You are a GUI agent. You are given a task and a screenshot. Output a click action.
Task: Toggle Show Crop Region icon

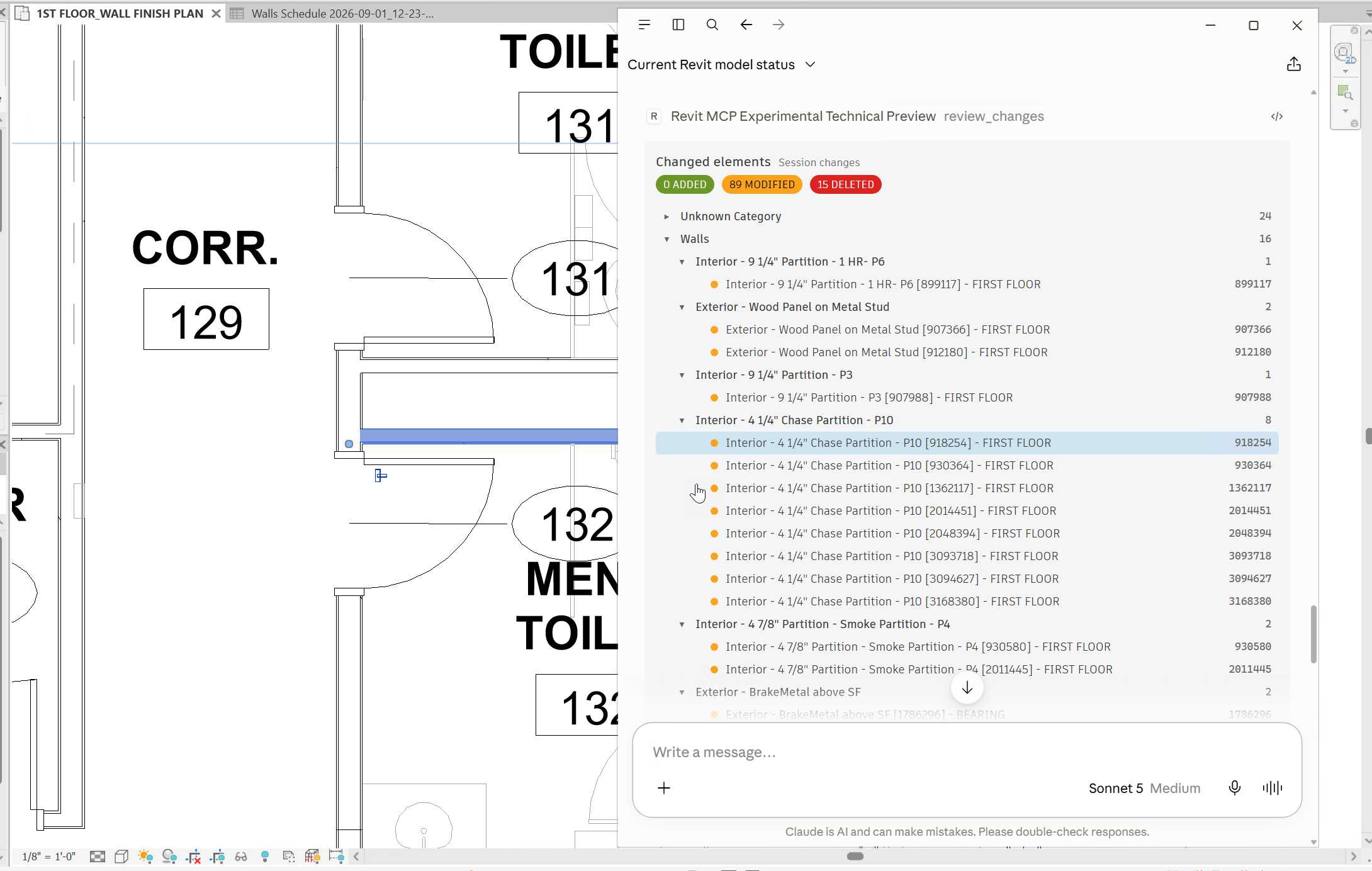[x=217, y=857]
